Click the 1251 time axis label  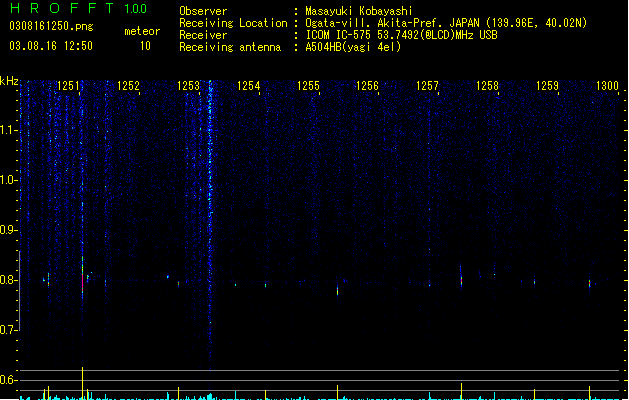(68, 86)
